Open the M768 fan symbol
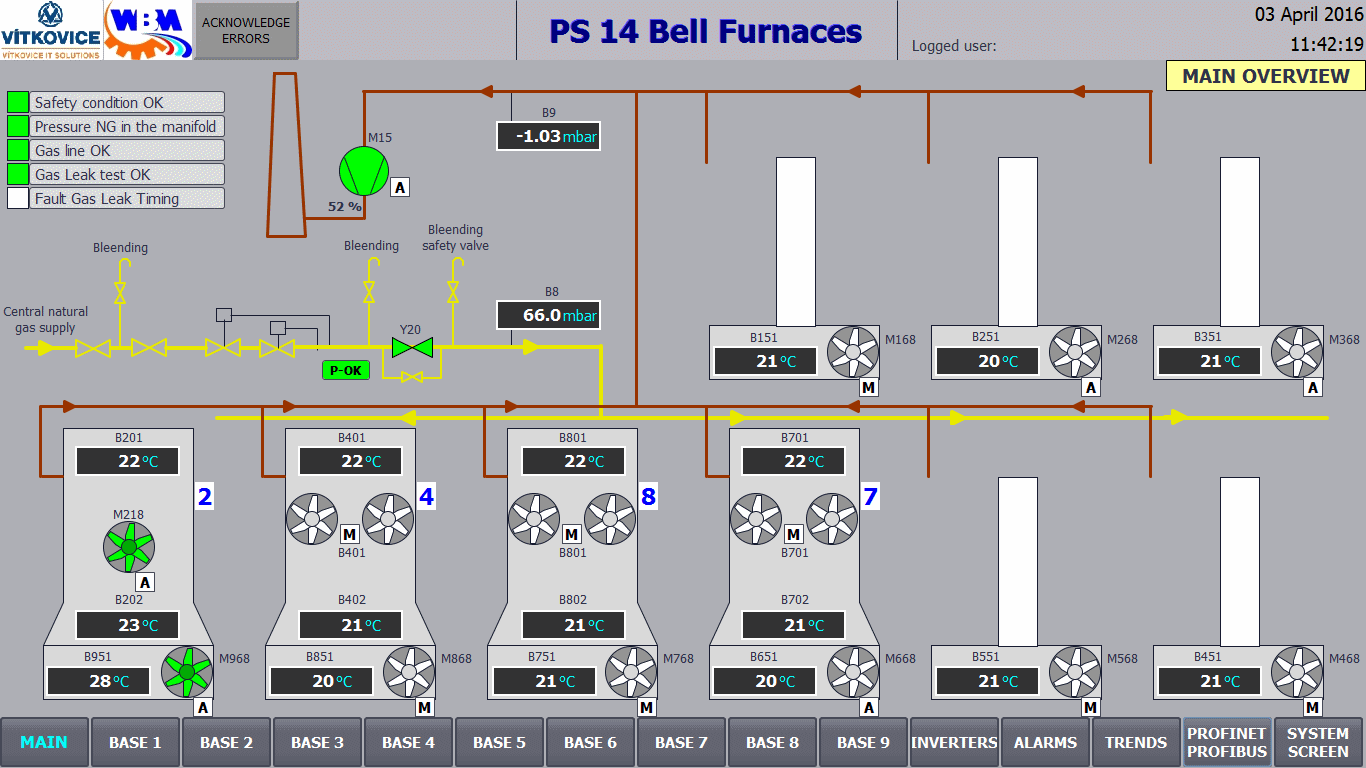1366x768 pixels. point(631,672)
